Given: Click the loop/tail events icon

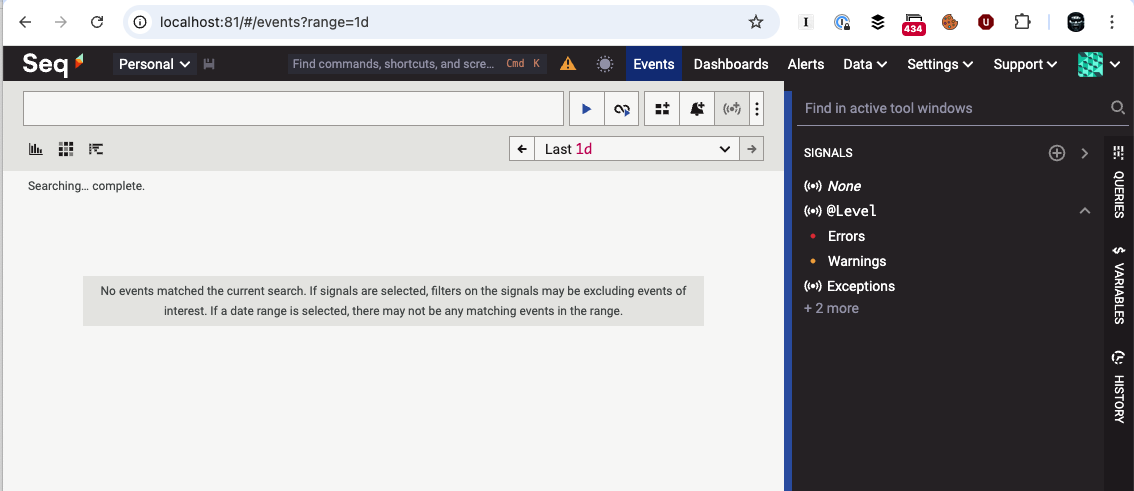Looking at the screenshot, I should (x=621, y=109).
